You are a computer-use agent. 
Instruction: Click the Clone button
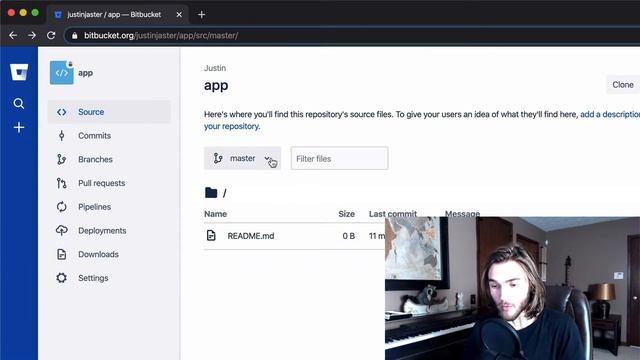623,85
